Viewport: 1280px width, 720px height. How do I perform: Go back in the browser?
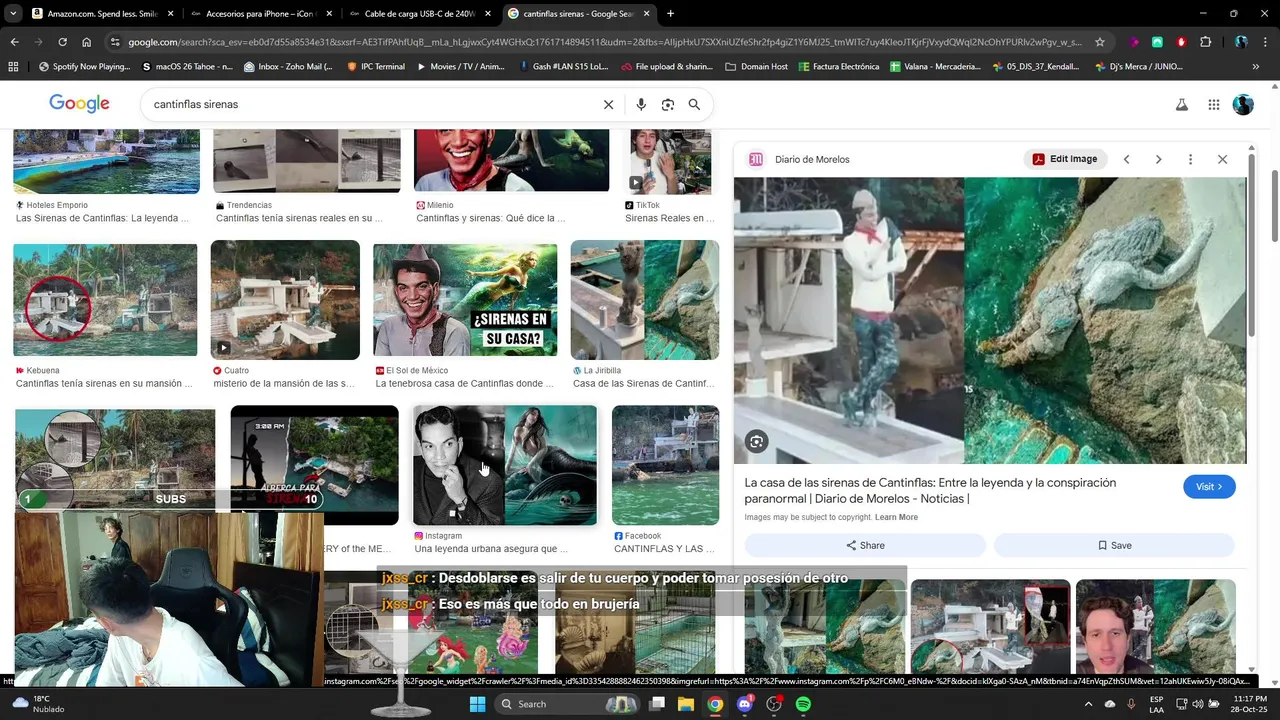coord(14,42)
